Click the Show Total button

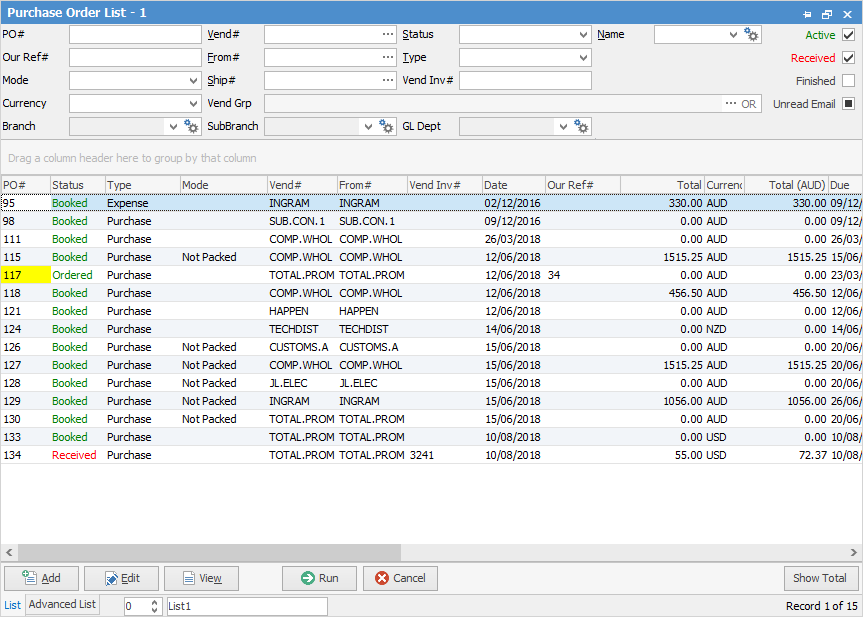tap(820, 578)
